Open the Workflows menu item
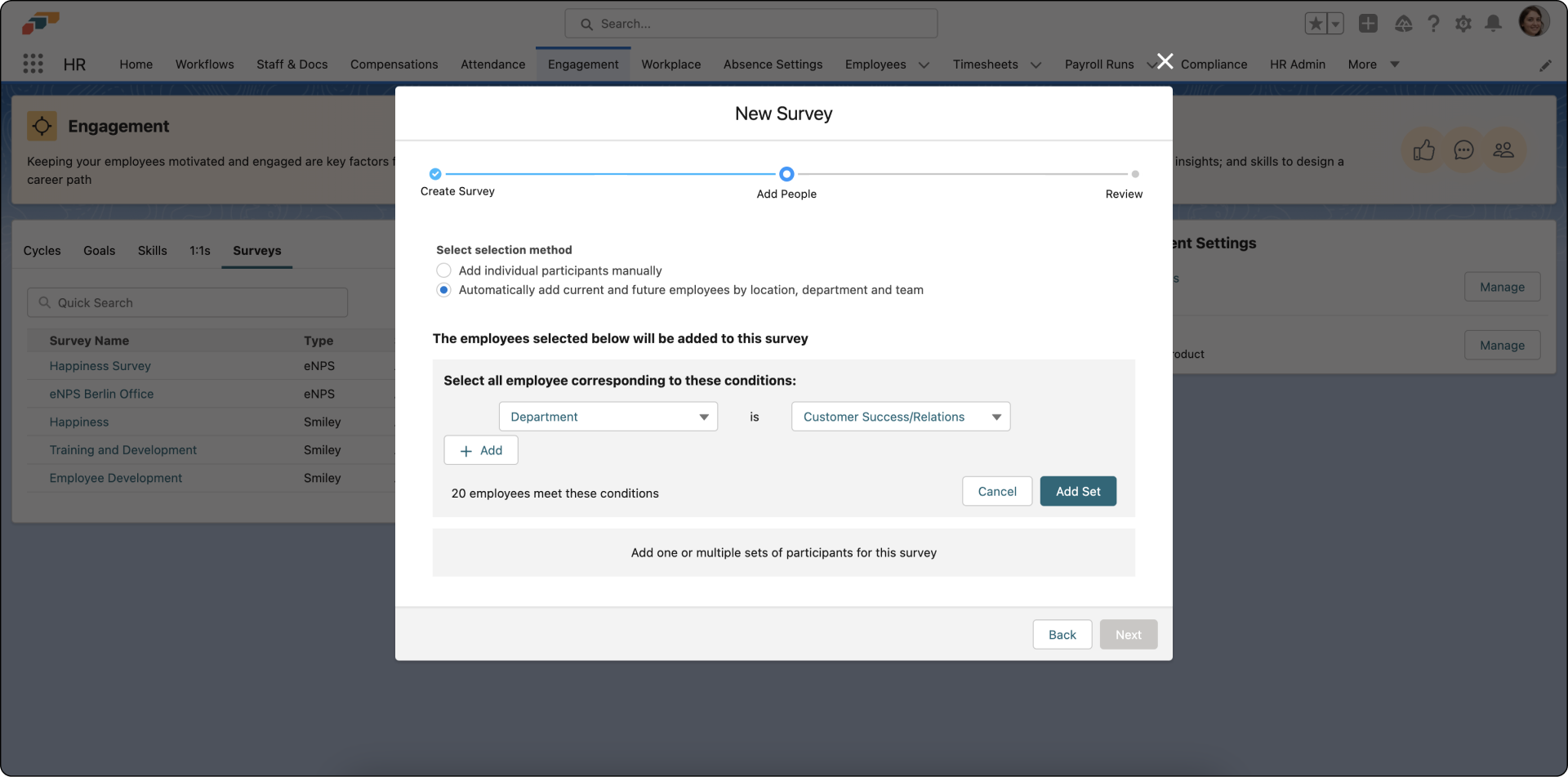Image resolution: width=1568 pixels, height=777 pixels. click(x=204, y=64)
